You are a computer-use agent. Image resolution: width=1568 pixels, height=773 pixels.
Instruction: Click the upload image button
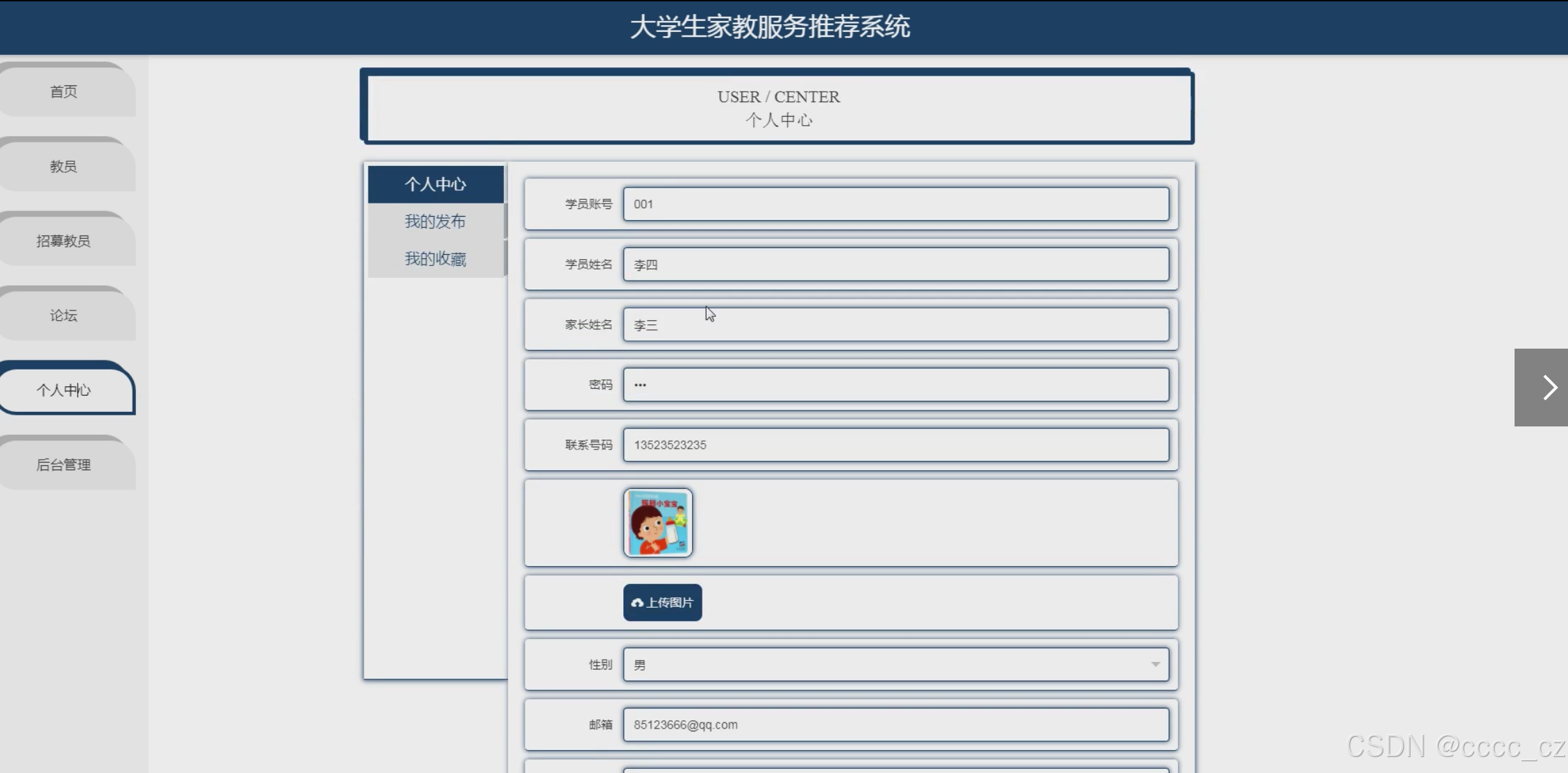[x=662, y=602]
